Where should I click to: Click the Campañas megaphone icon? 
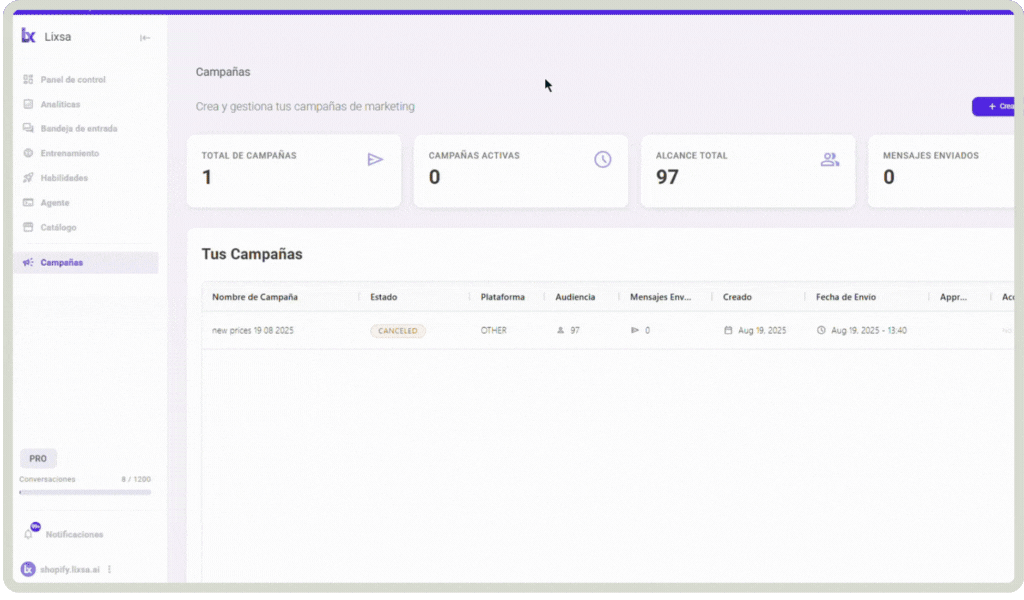(x=28, y=262)
